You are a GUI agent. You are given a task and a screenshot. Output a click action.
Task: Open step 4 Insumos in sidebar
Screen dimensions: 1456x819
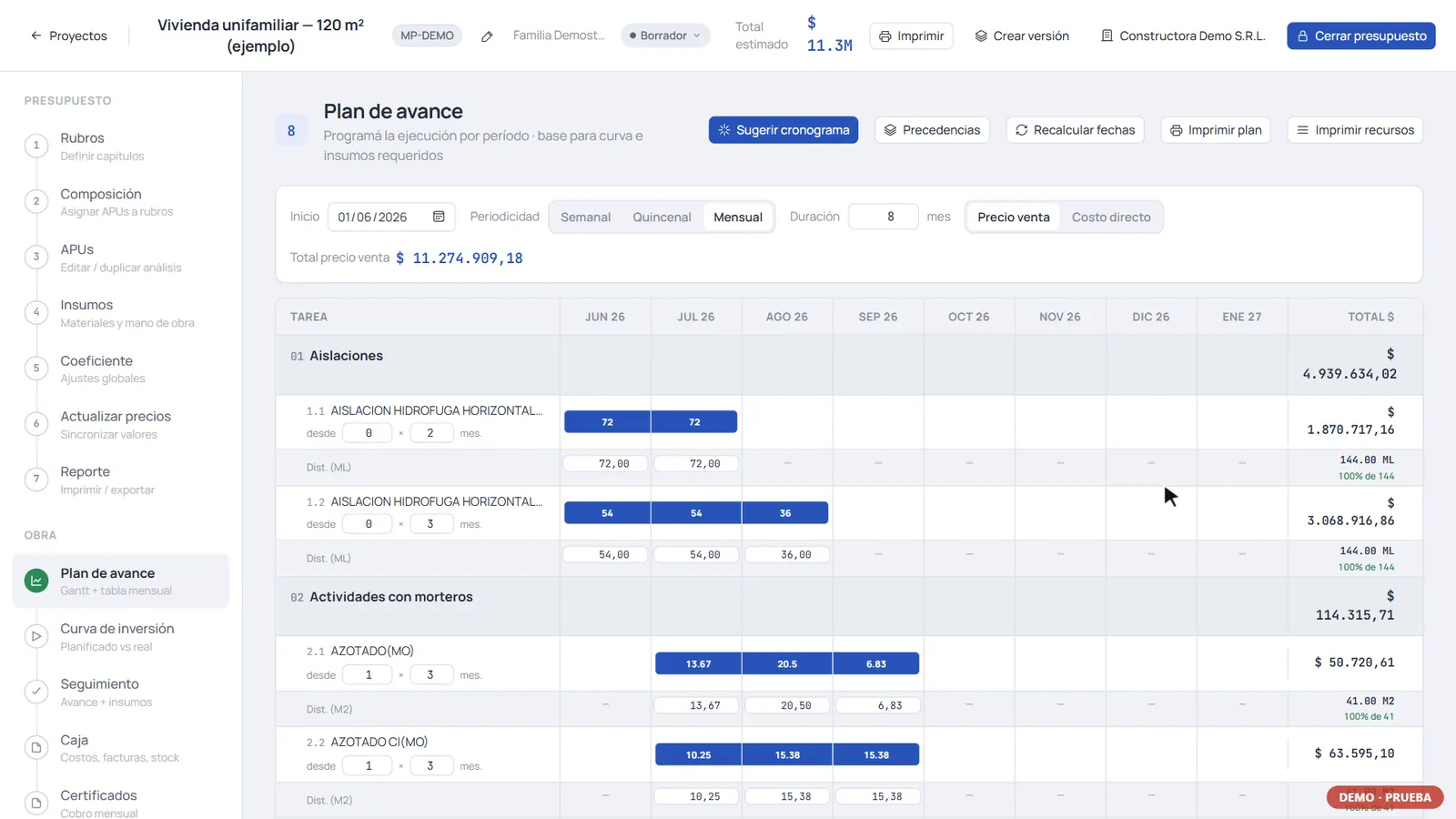(121, 313)
